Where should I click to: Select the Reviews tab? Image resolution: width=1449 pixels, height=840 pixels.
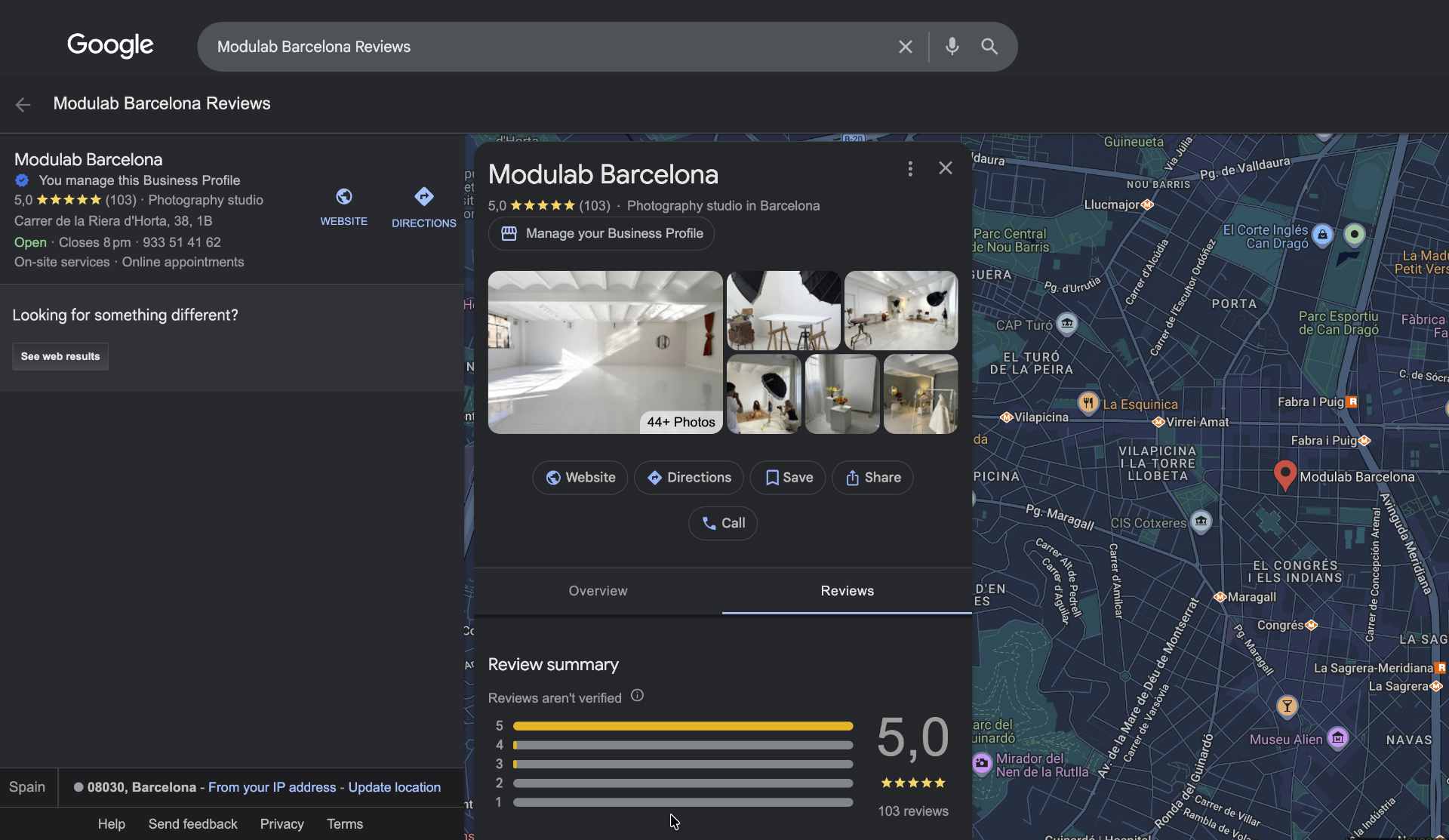(x=847, y=591)
